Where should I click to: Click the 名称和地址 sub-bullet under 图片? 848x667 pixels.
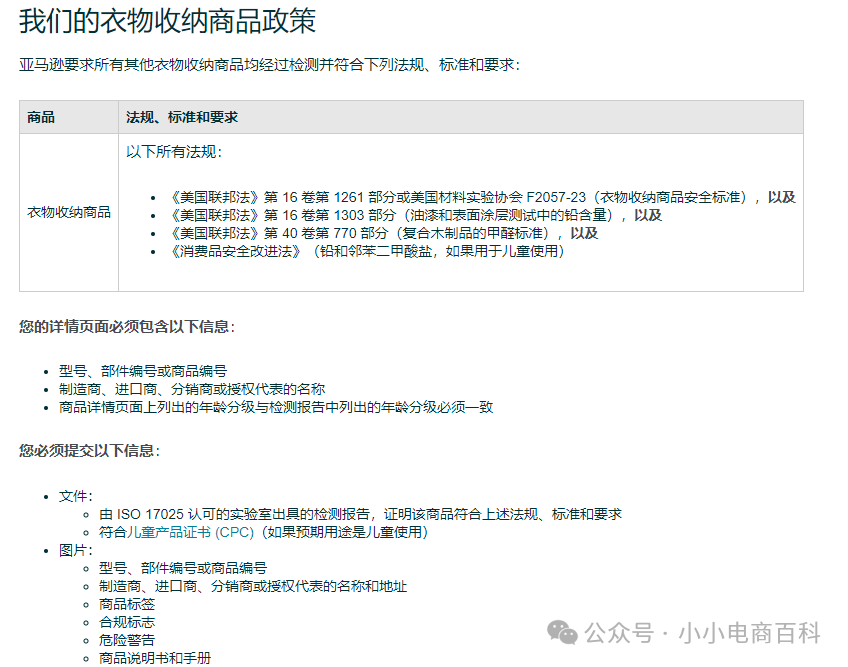point(253,586)
